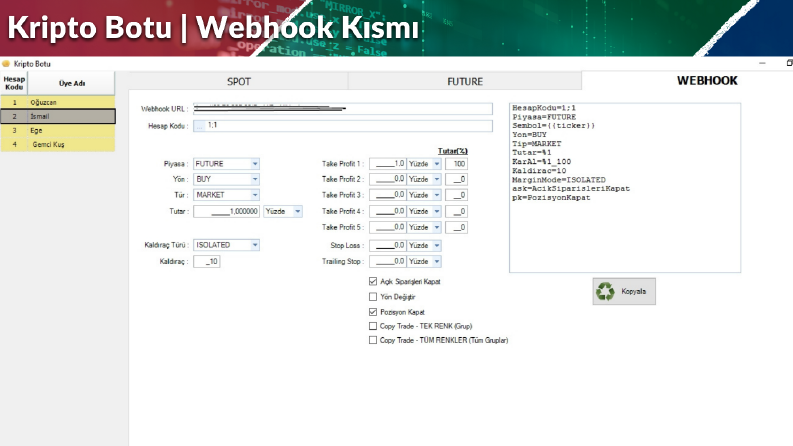Click the Stop Loss value field
The width and height of the screenshot is (793, 446).
click(x=387, y=245)
